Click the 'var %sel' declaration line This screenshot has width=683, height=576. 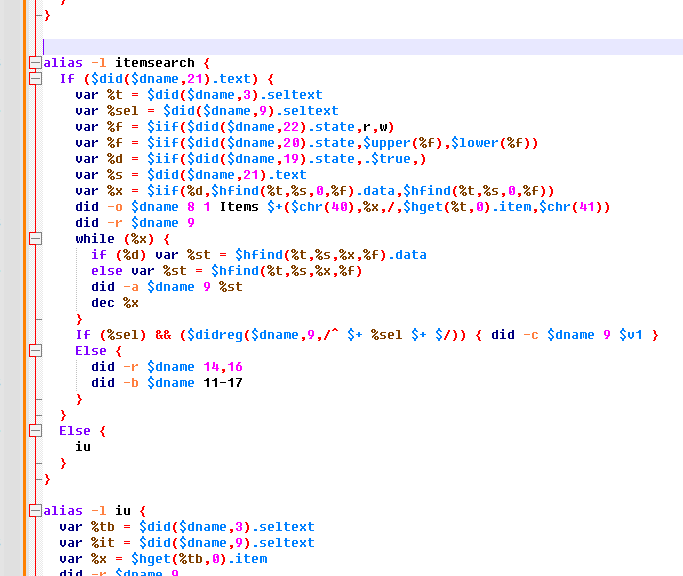coord(207,111)
